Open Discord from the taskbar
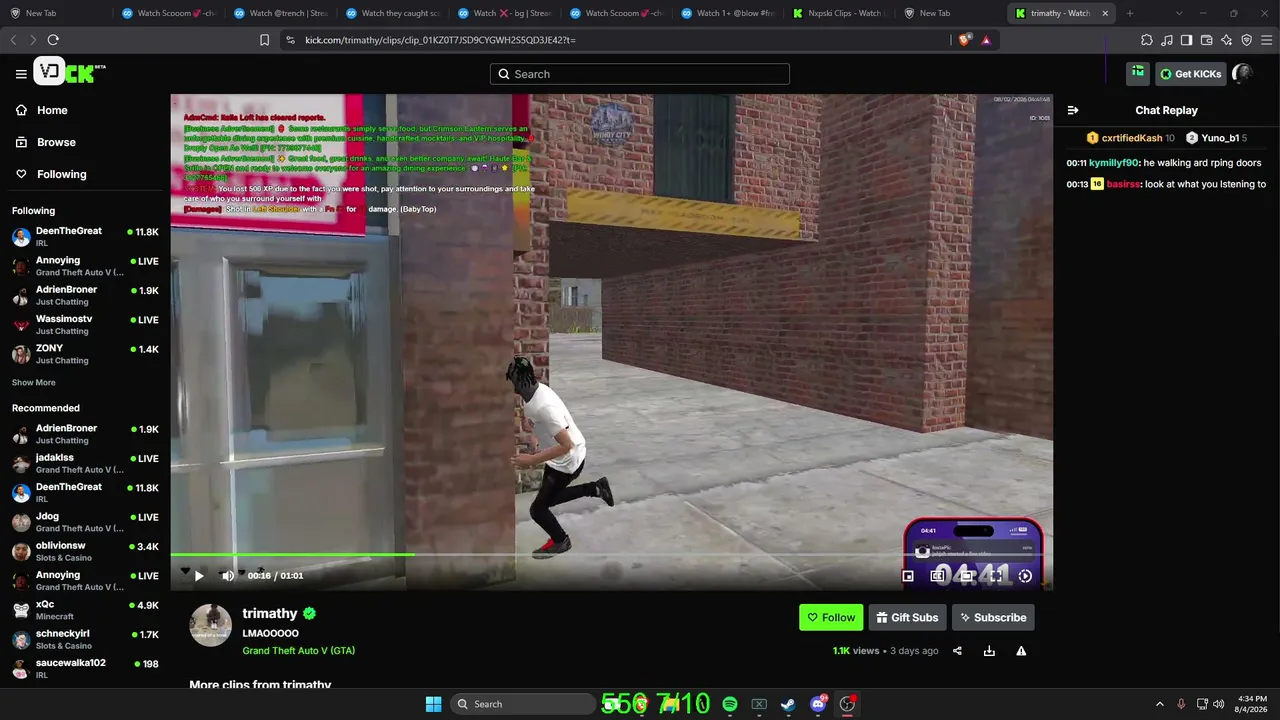 (818, 704)
